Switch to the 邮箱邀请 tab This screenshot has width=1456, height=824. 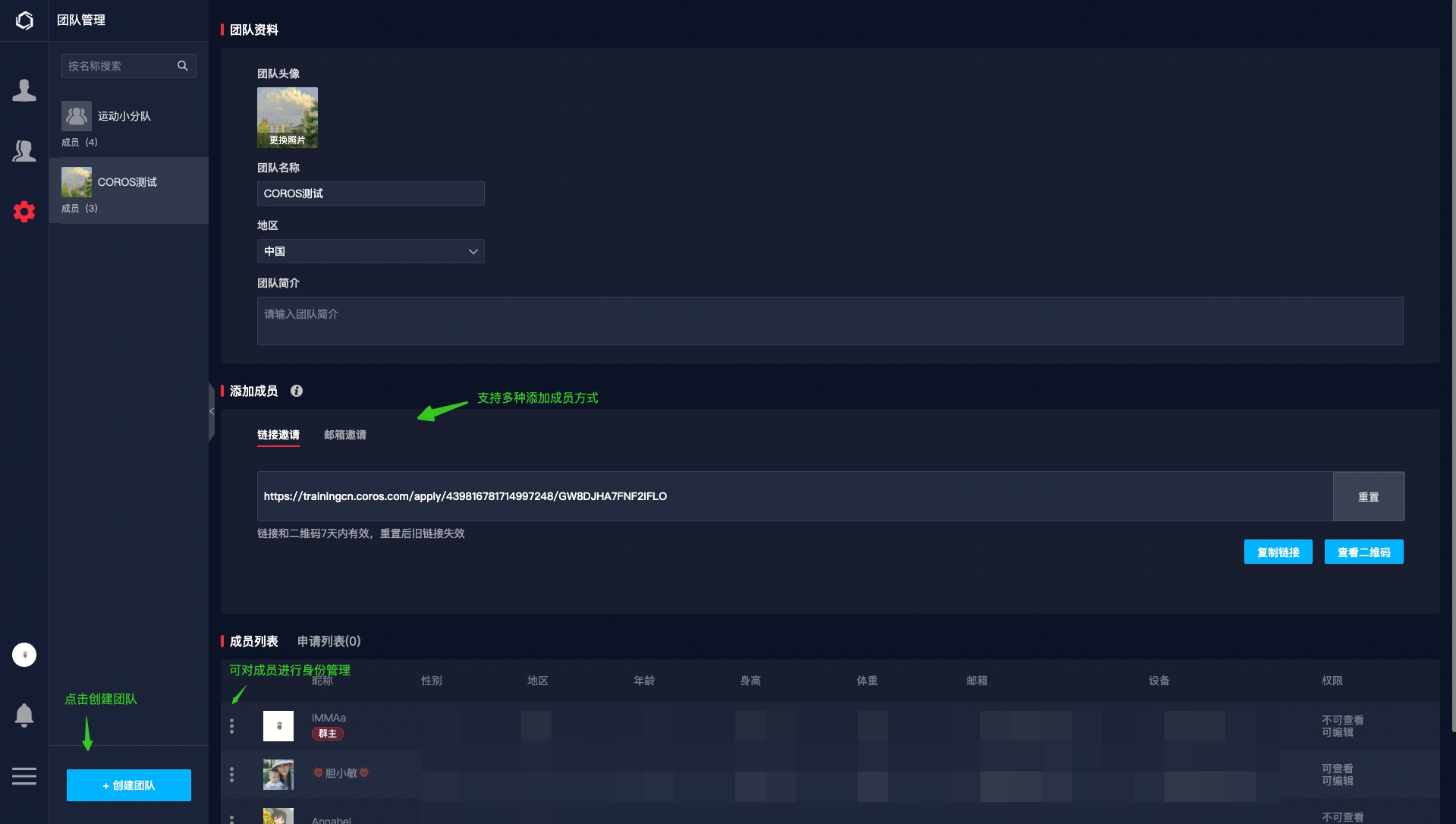pos(344,435)
